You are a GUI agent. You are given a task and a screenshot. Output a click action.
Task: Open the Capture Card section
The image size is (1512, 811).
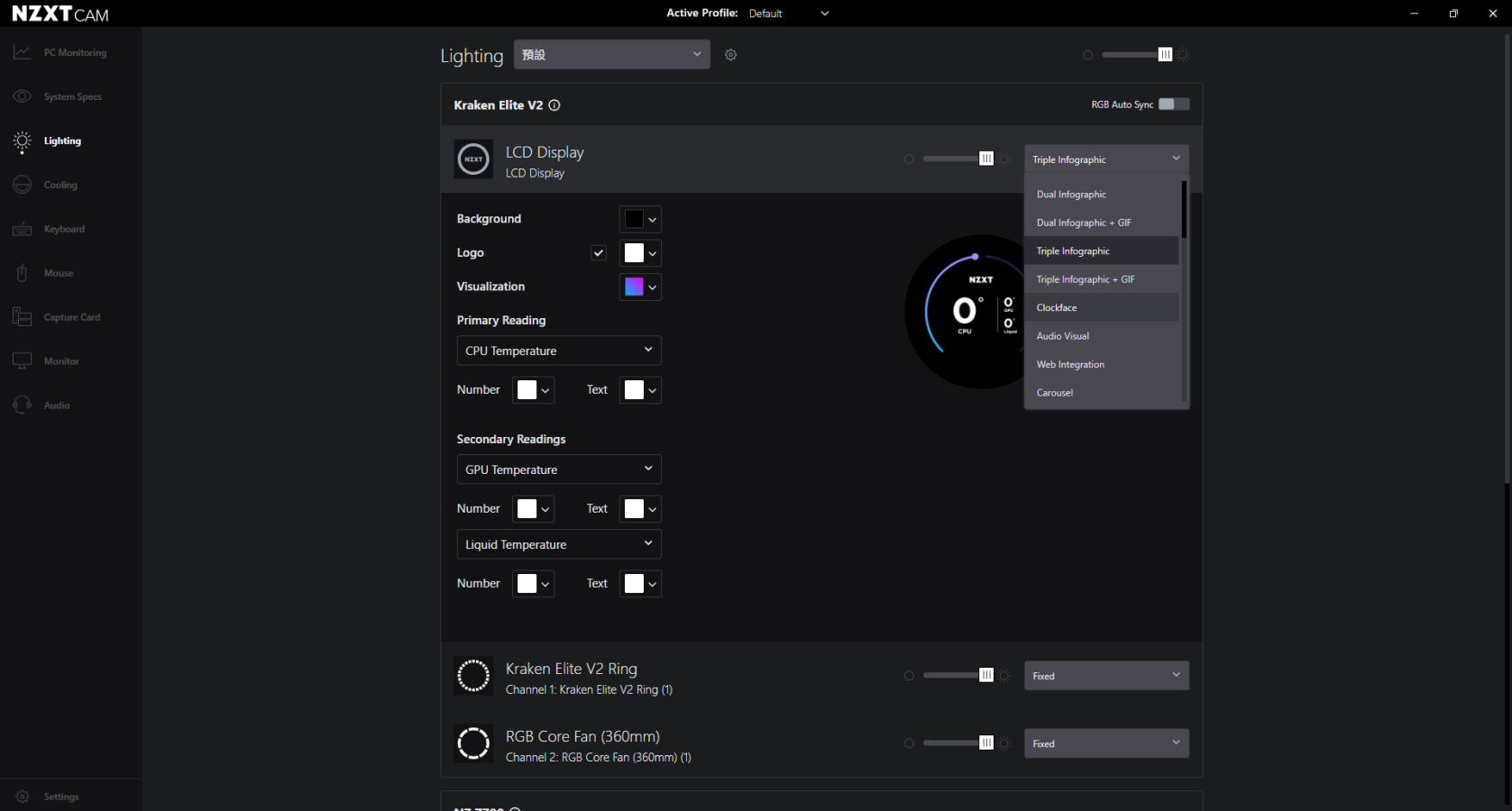(x=71, y=318)
